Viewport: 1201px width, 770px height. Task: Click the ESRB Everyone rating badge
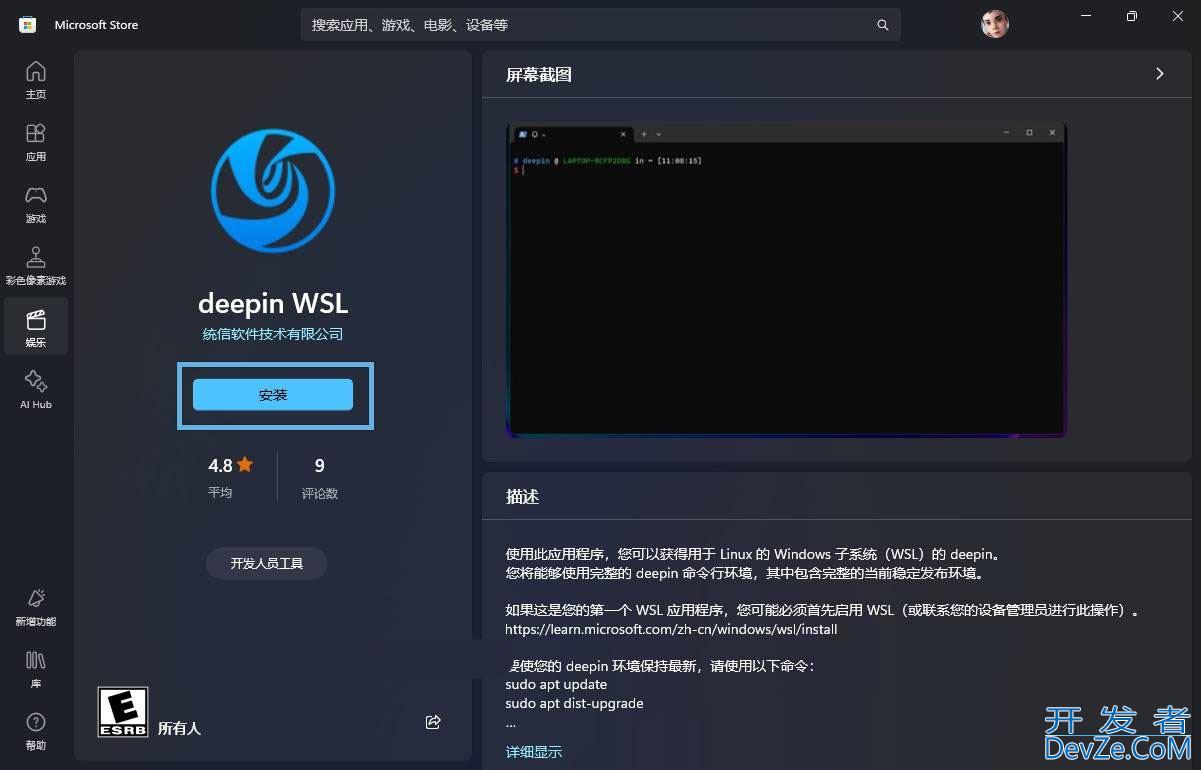[x=123, y=712]
